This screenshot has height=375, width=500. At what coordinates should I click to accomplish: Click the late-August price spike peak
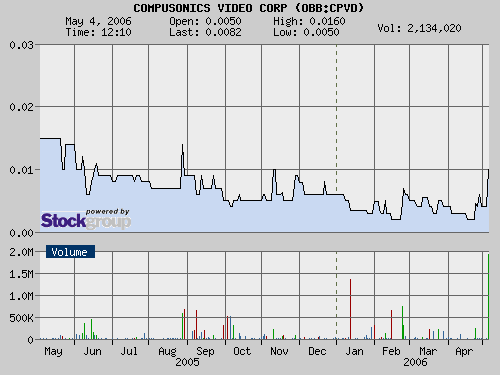coord(182,145)
